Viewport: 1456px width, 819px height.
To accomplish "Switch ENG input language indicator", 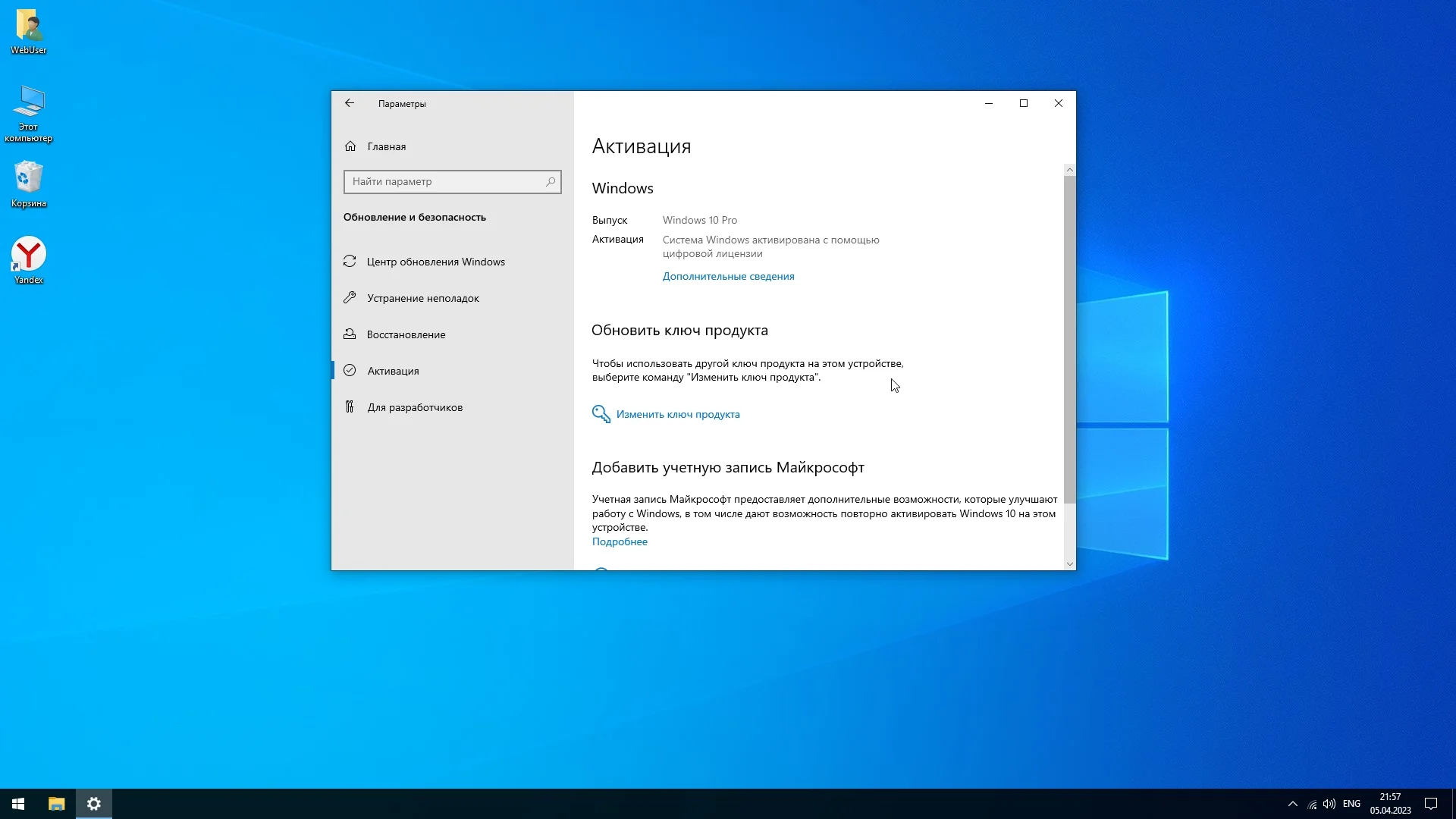I will [1351, 804].
